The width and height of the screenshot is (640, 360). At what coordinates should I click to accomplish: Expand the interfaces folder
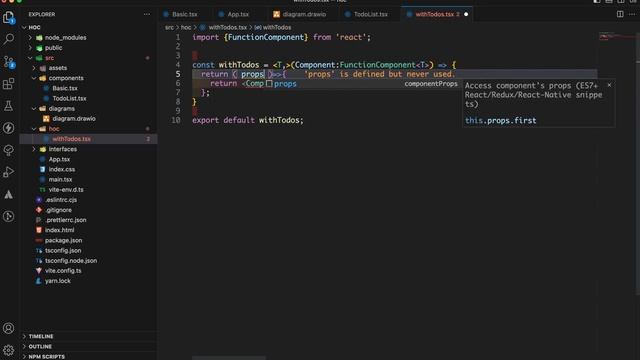[x=34, y=149]
